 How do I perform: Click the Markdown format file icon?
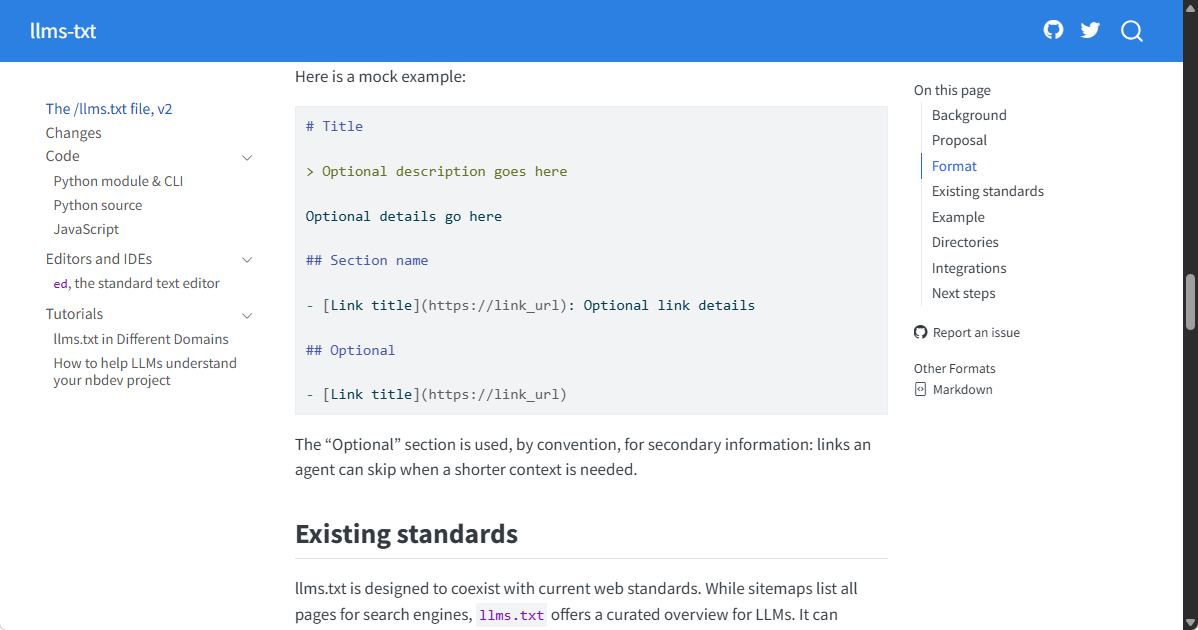click(921, 389)
